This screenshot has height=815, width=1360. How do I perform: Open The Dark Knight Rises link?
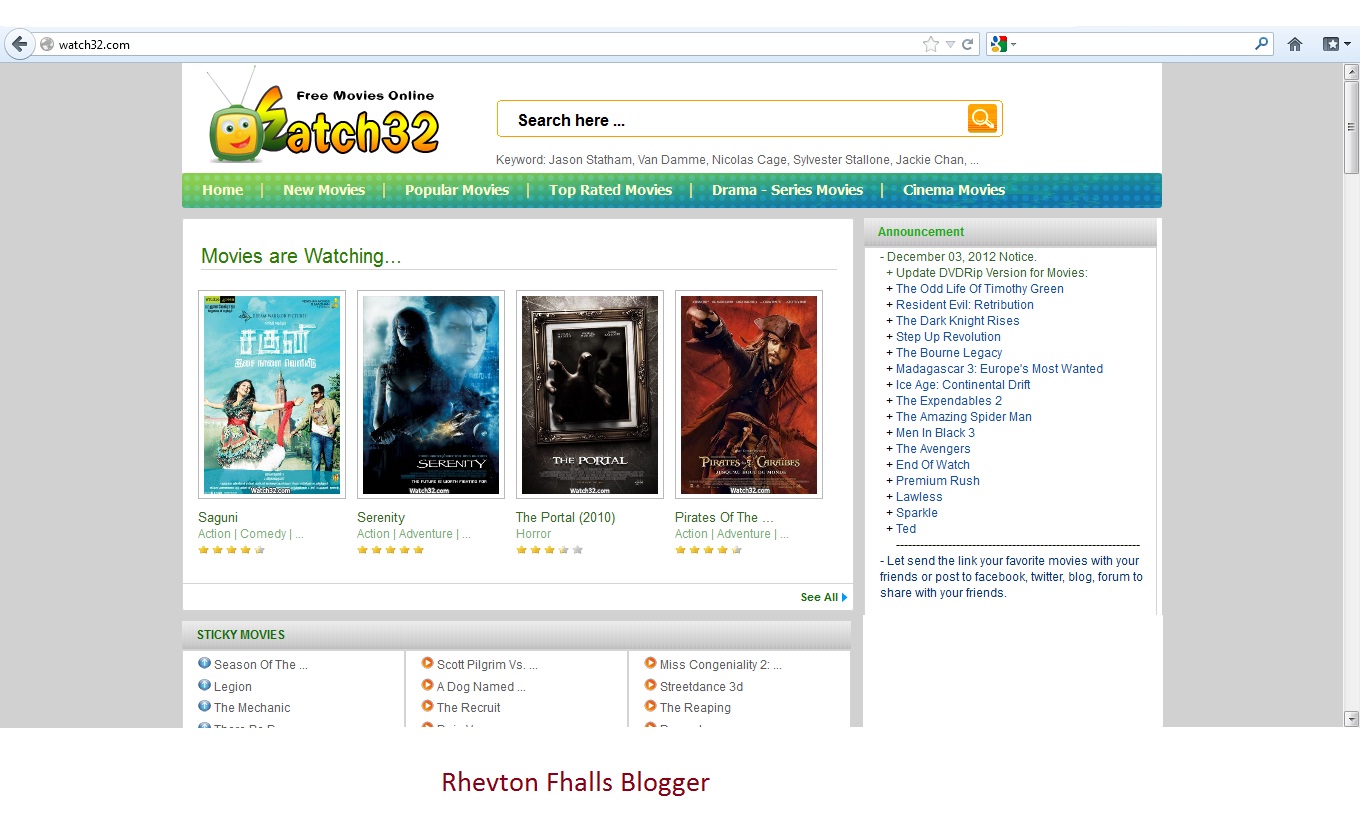(x=958, y=321)
